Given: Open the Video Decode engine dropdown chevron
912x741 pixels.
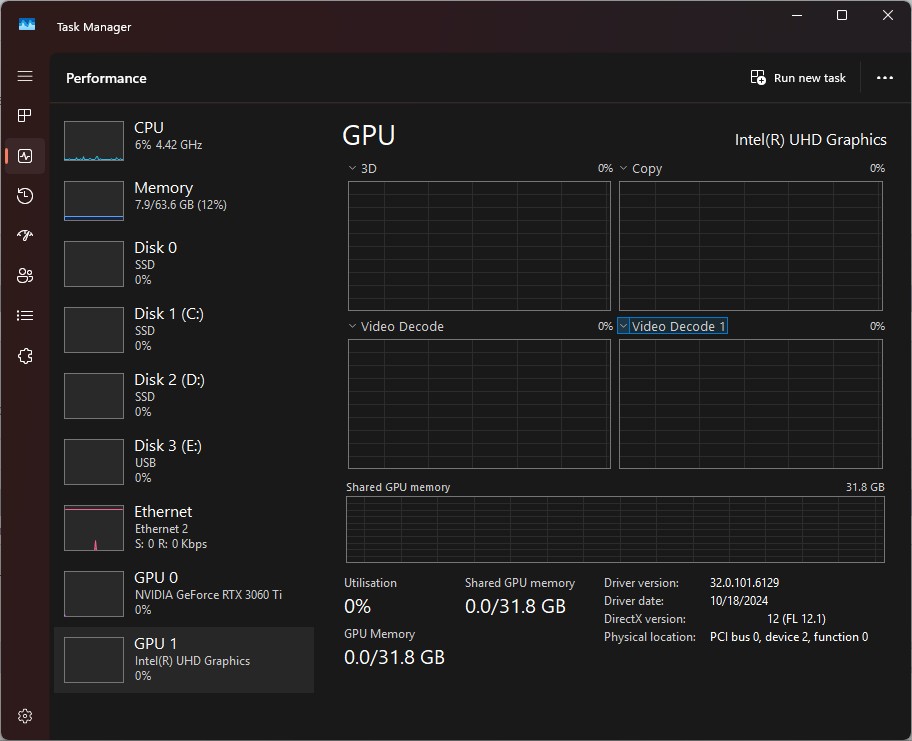Looking at the screenshot, I should 352,326.
